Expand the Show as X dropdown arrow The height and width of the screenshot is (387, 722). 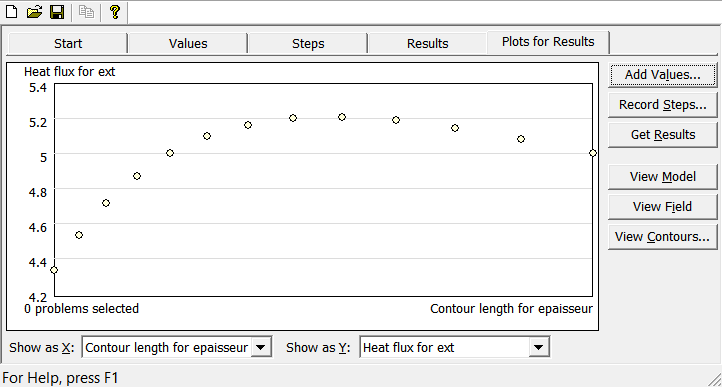pos(261,347)
